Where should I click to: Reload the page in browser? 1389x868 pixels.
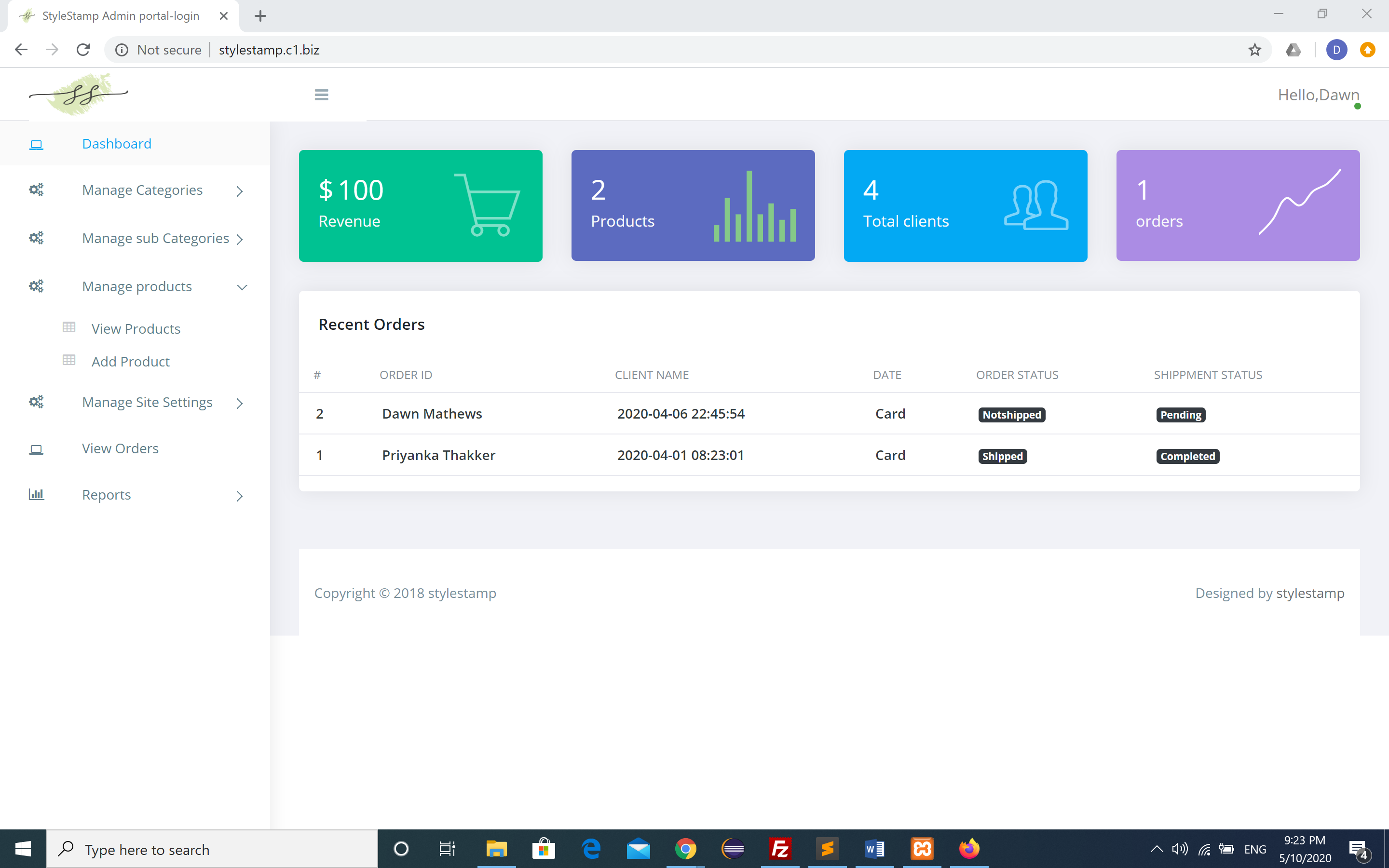click(83, 50)
